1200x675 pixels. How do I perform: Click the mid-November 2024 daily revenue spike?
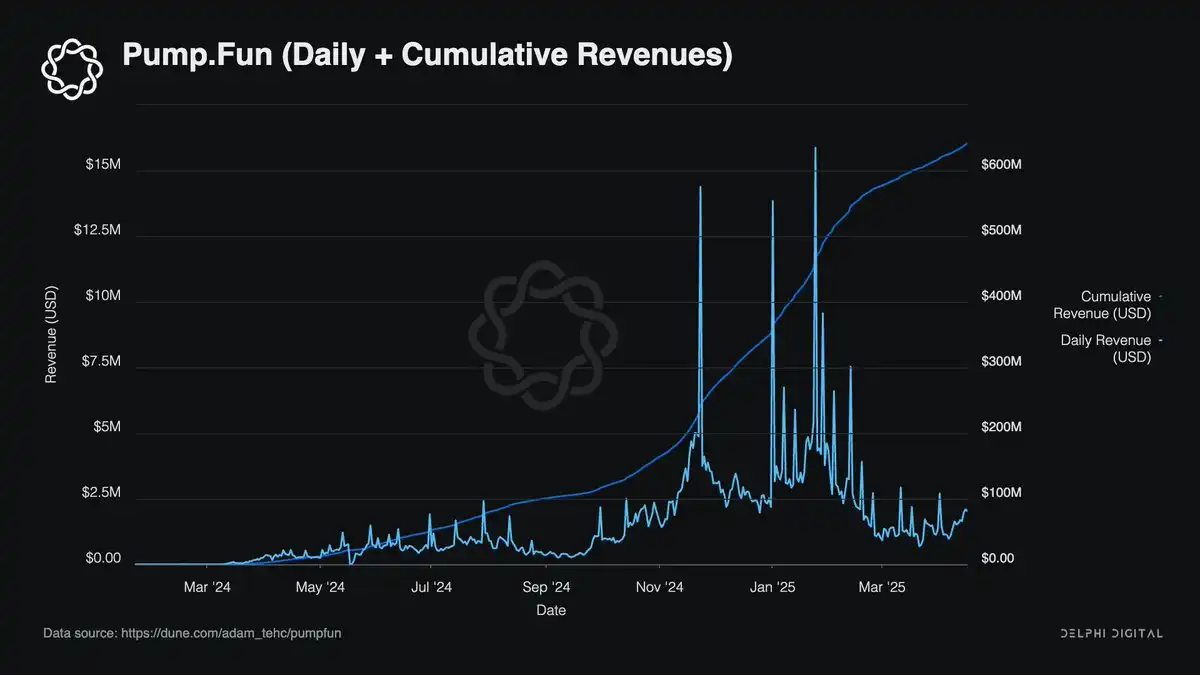(x=700, y=190)
